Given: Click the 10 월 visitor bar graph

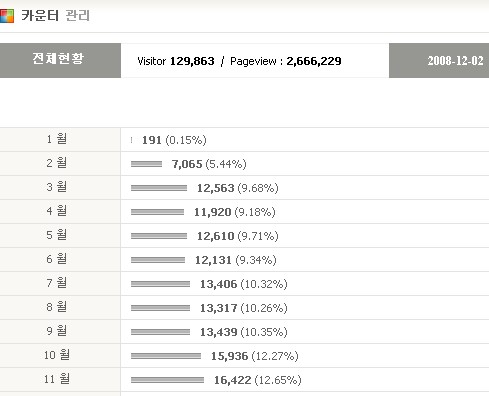Looking at the screenshot, I should click(x=166, y=356).
